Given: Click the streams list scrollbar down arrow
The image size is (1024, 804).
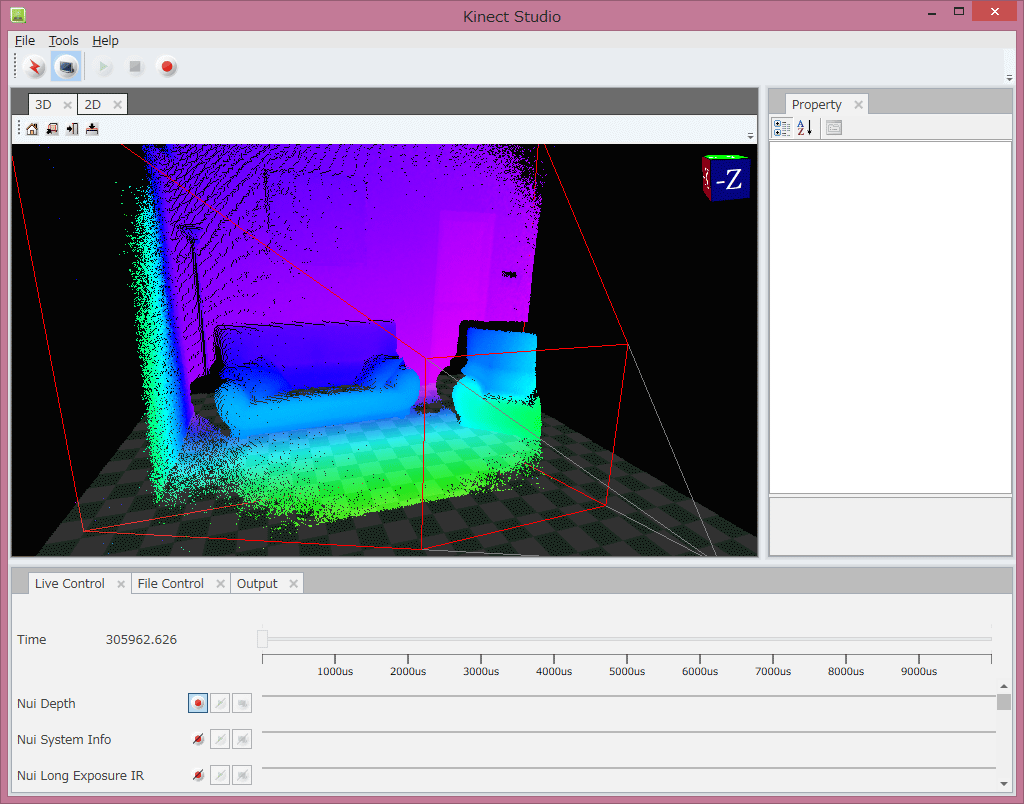Looking at the screenshot, I should pos(1004,784).
